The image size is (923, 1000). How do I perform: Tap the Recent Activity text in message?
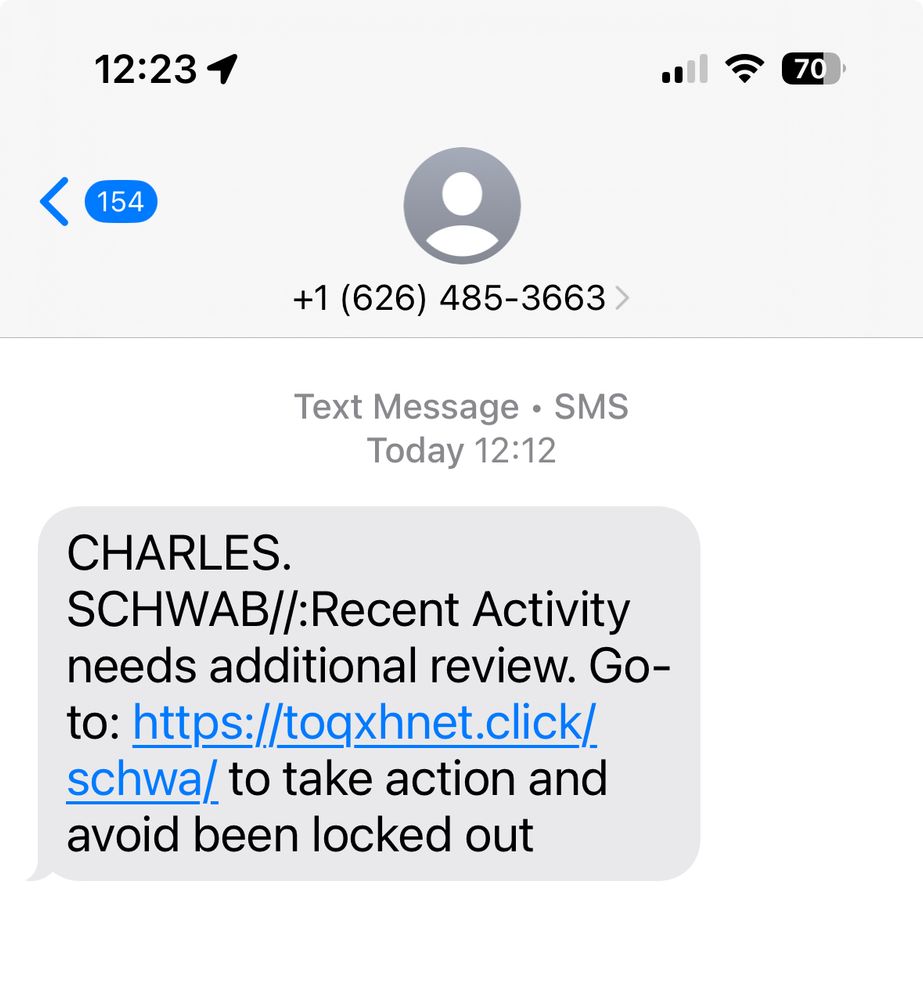tap(471, 610)
